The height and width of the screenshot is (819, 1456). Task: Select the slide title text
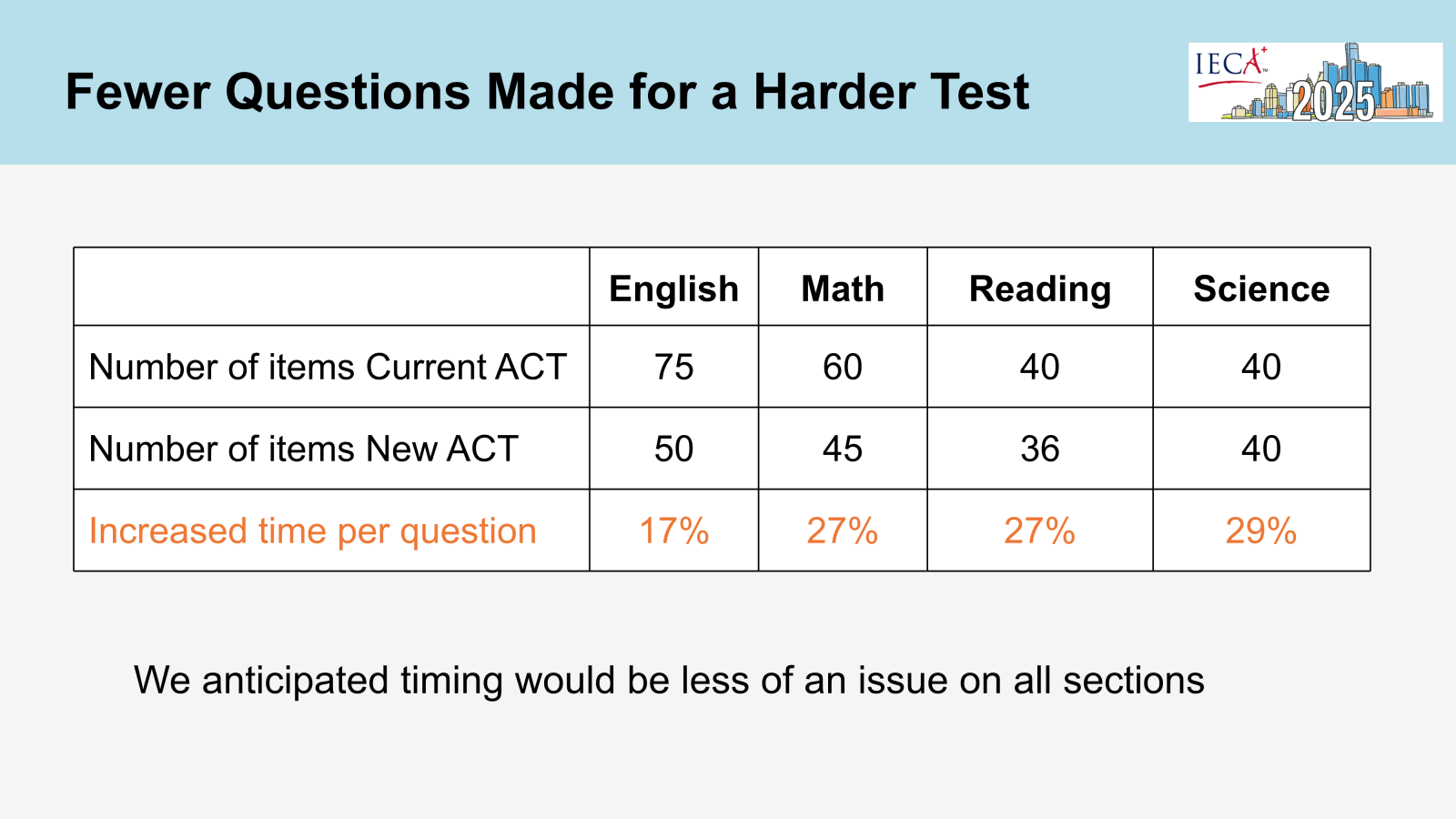coord(547,92)
